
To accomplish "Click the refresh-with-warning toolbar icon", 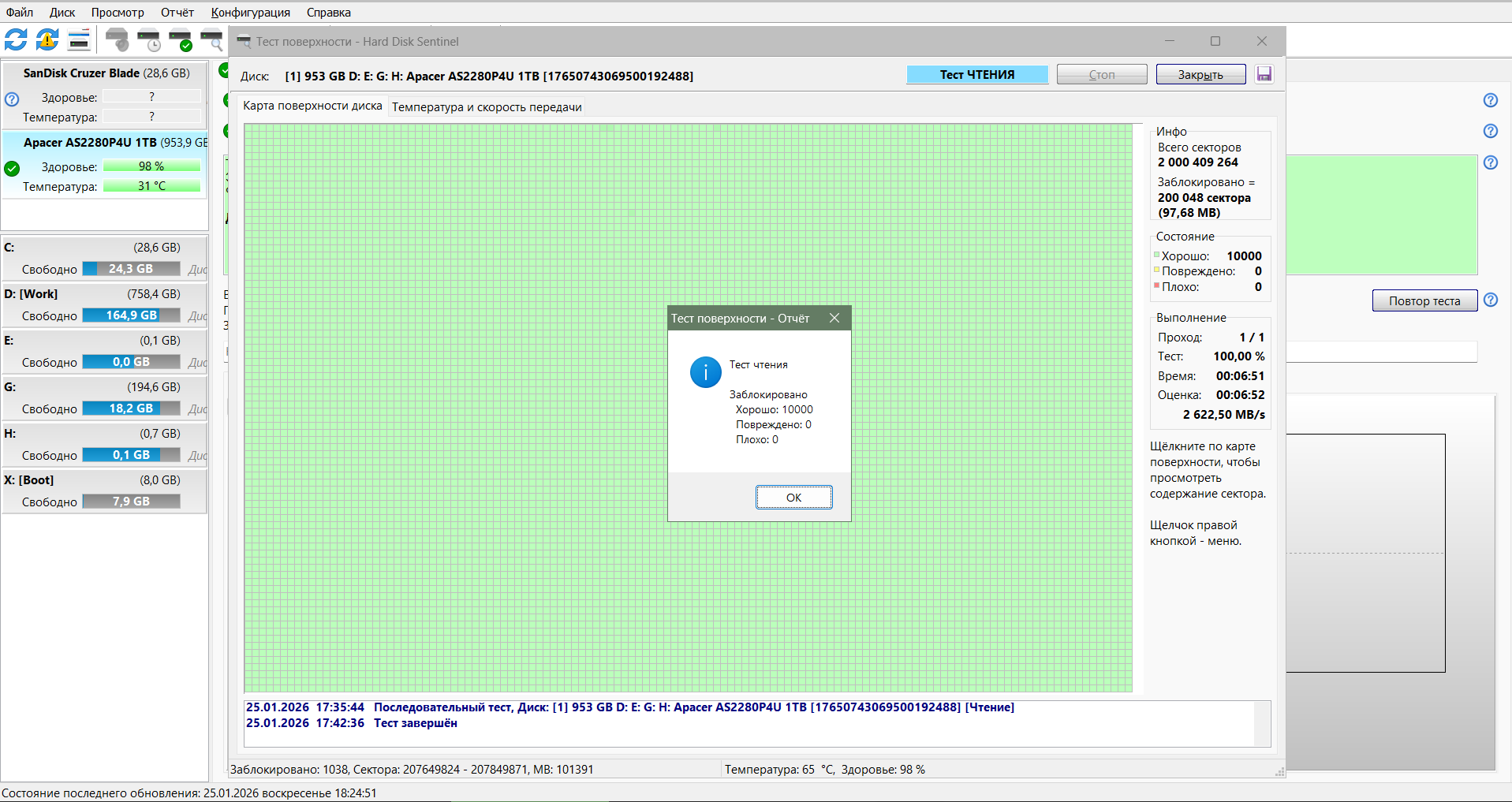I will coord(47,39).
